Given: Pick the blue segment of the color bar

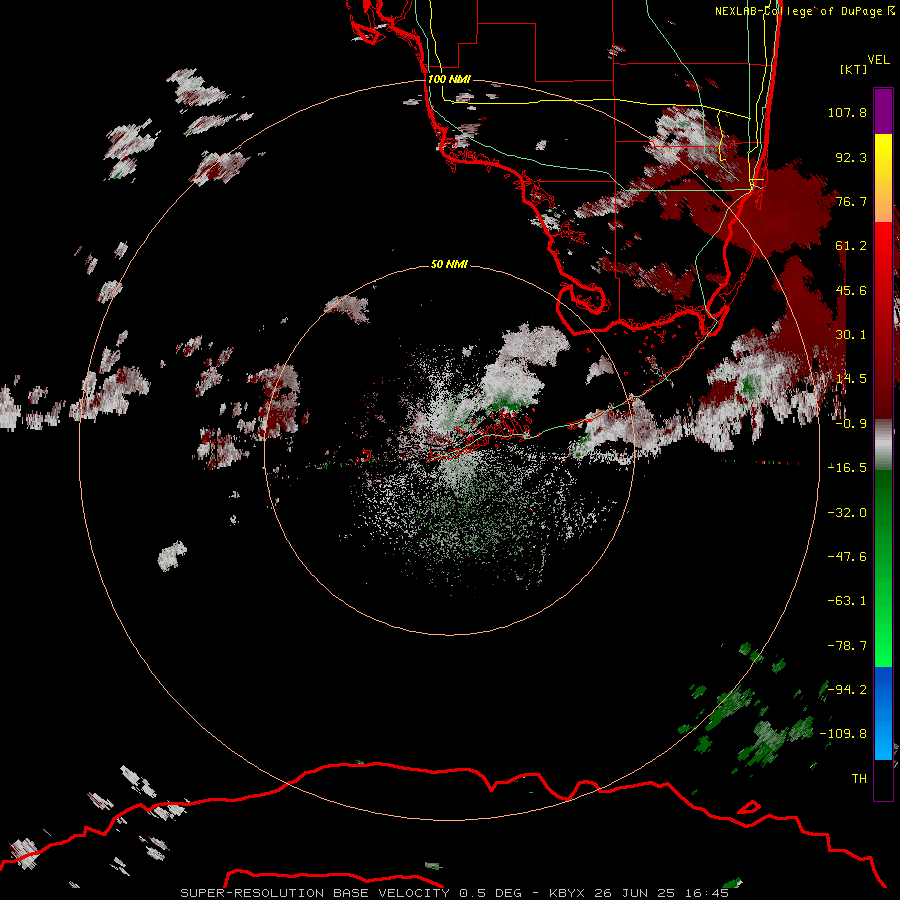Looking at the screenshot, I should point(883,713).
